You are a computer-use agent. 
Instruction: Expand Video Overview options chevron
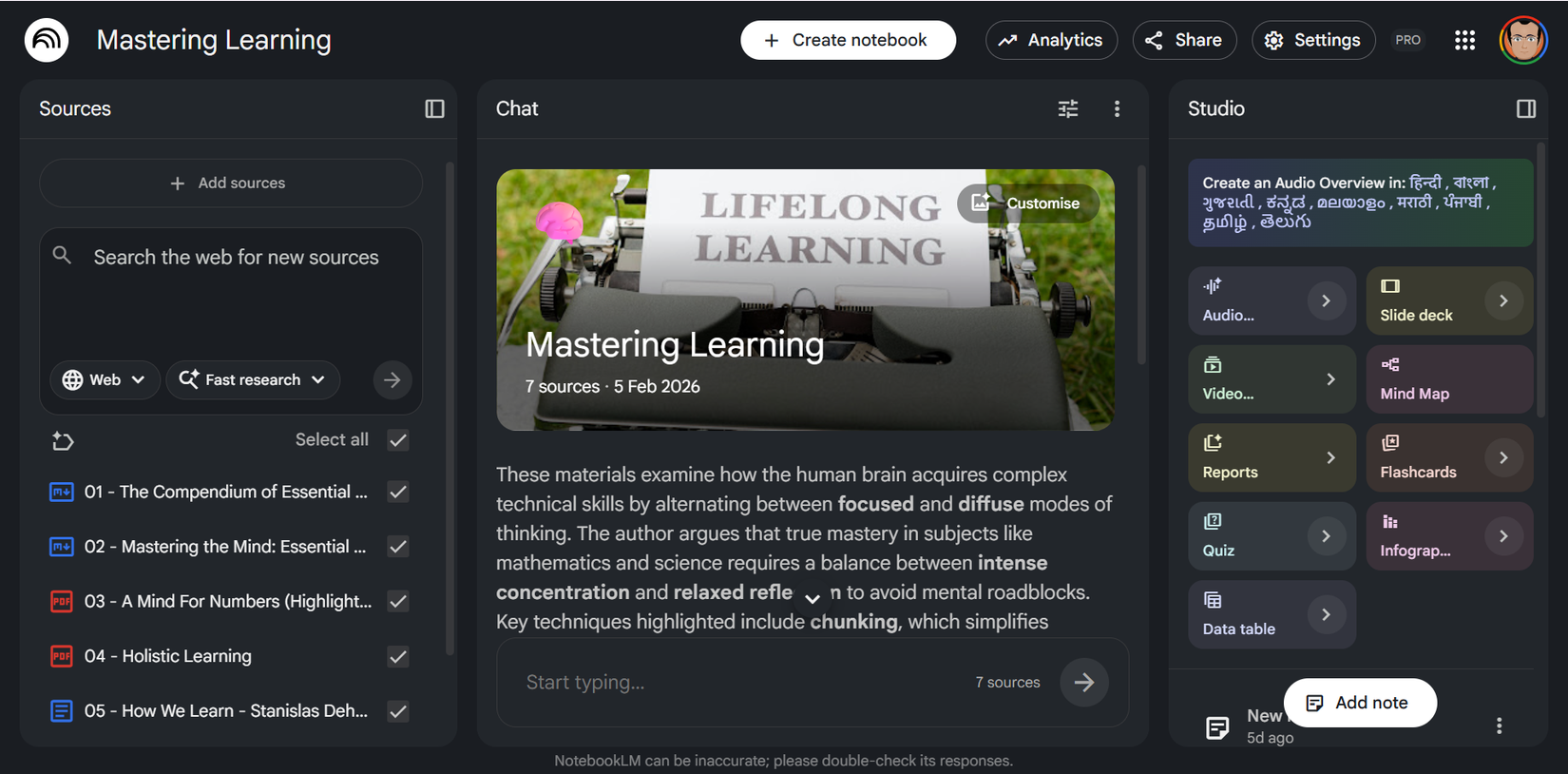[x=1330, y=379]
